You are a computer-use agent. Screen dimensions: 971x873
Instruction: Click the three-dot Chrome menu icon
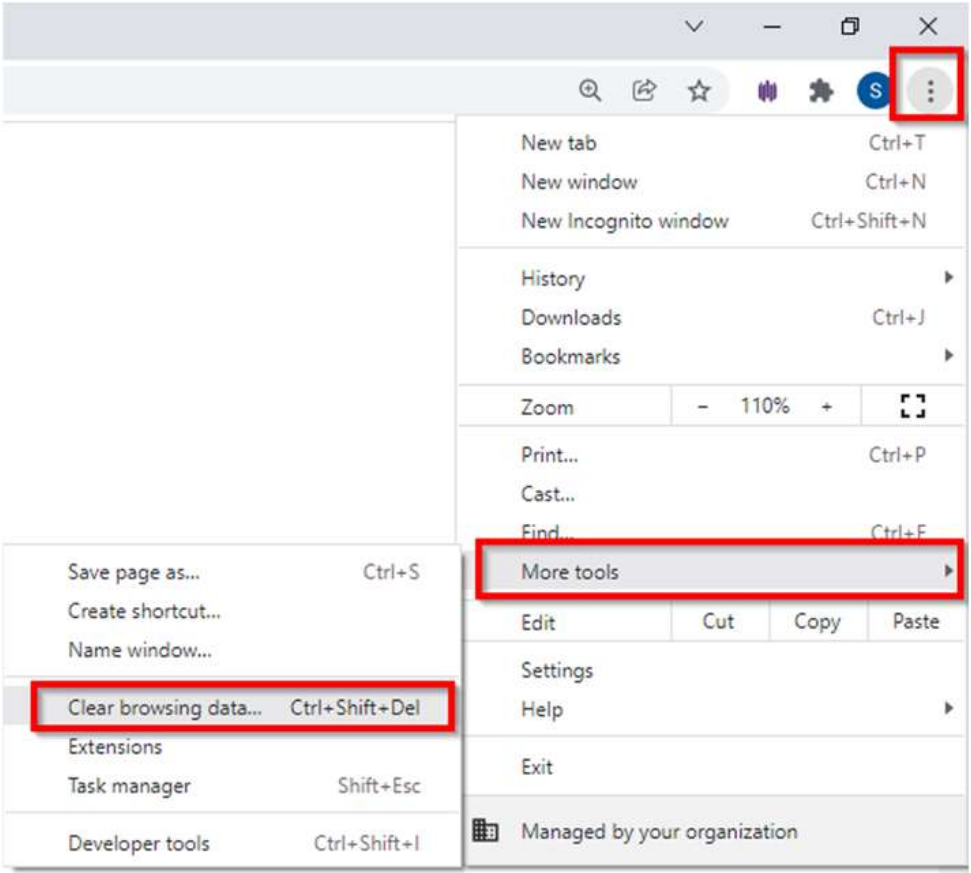pos(930,92)
